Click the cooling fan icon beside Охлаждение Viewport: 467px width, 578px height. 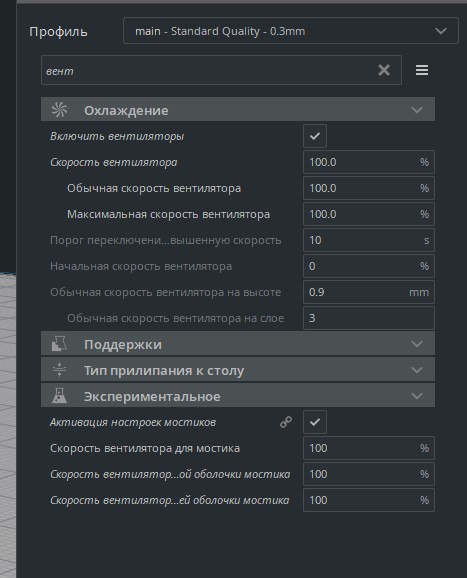click(x=59, y=109)
